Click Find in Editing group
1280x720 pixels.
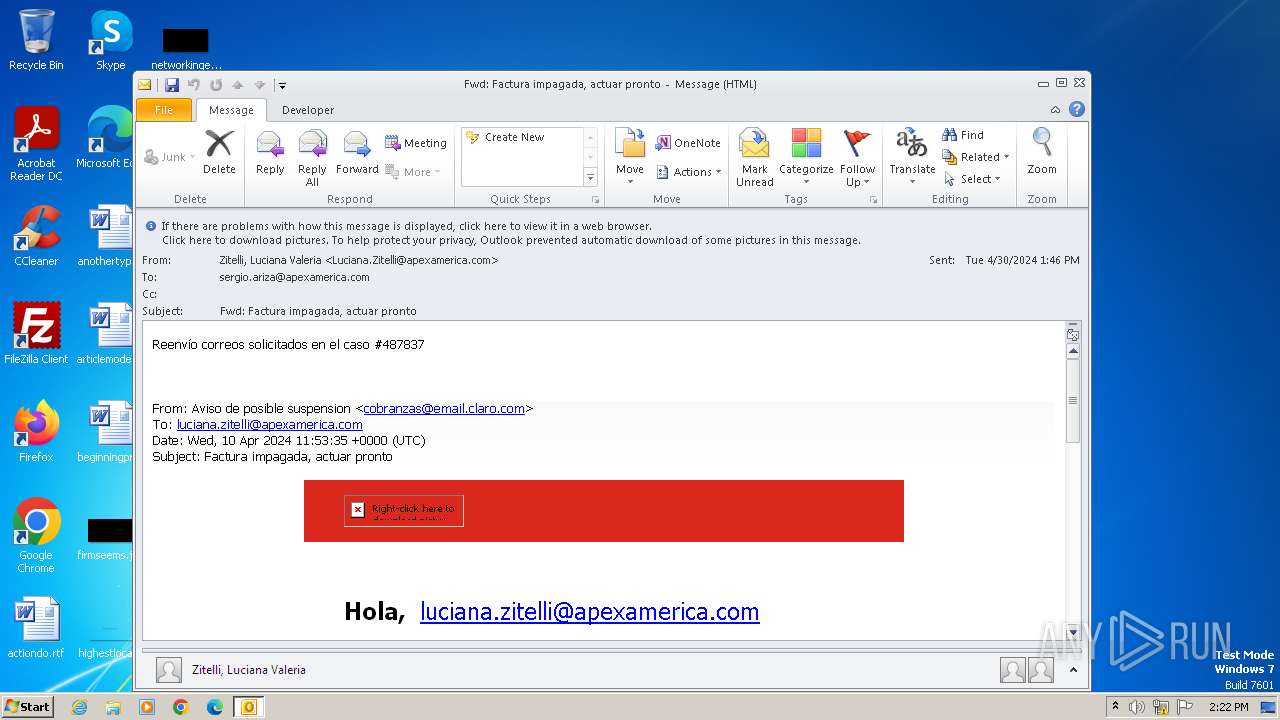point(963,135)
